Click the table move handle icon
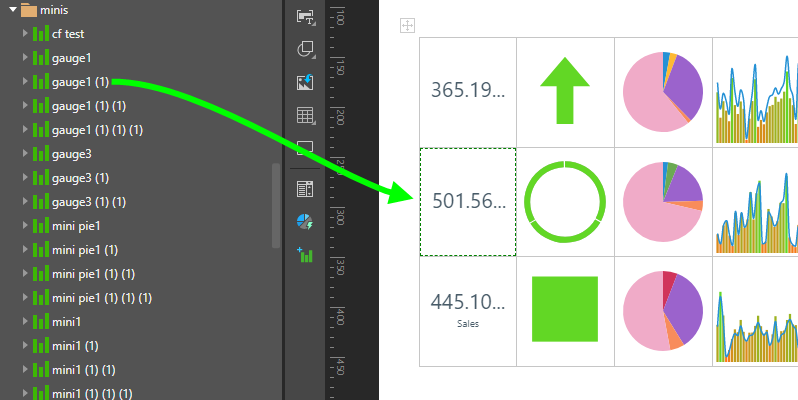 (406, 25)
